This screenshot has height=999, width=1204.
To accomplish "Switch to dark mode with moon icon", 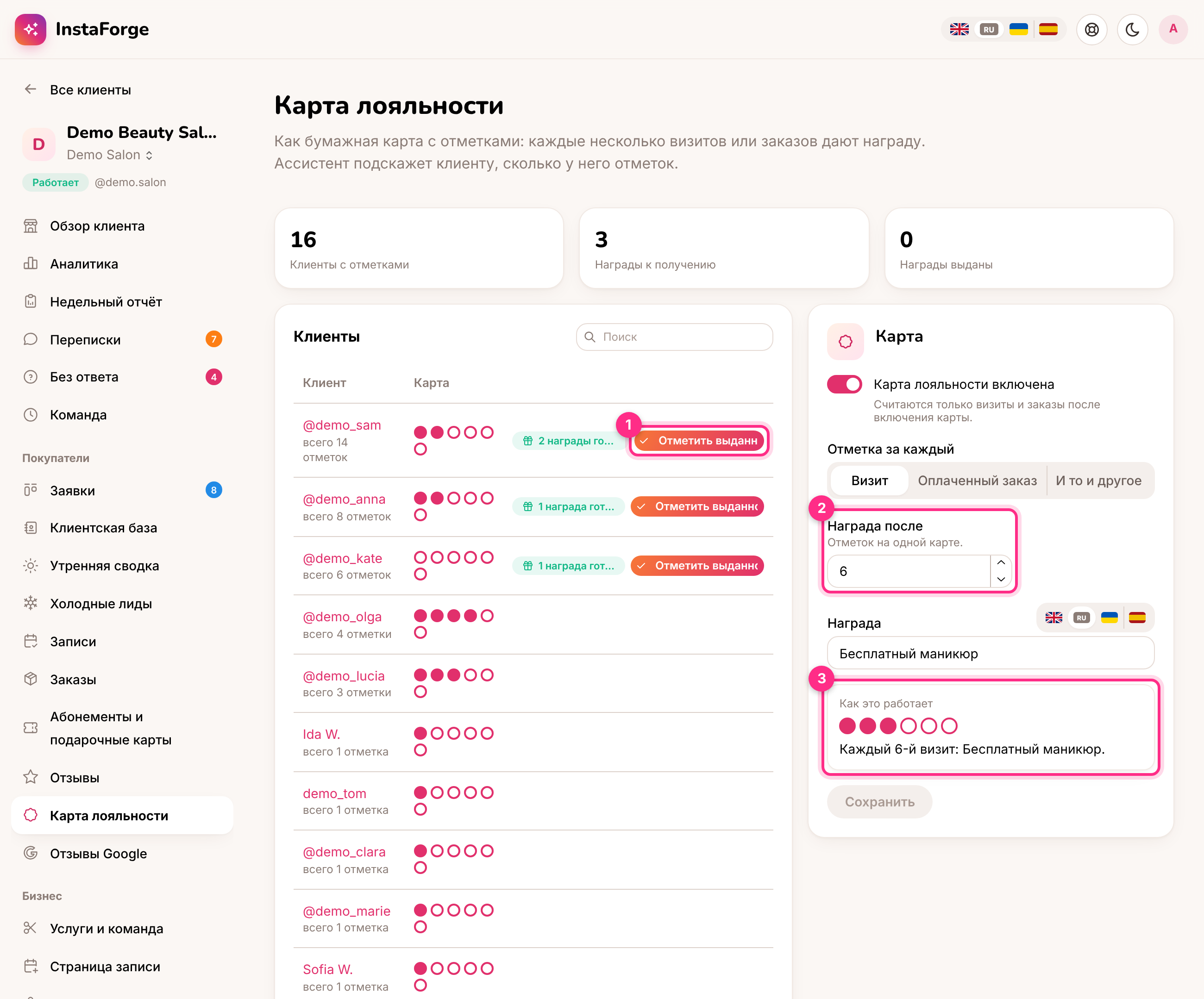I will (x=1132, y=29).
